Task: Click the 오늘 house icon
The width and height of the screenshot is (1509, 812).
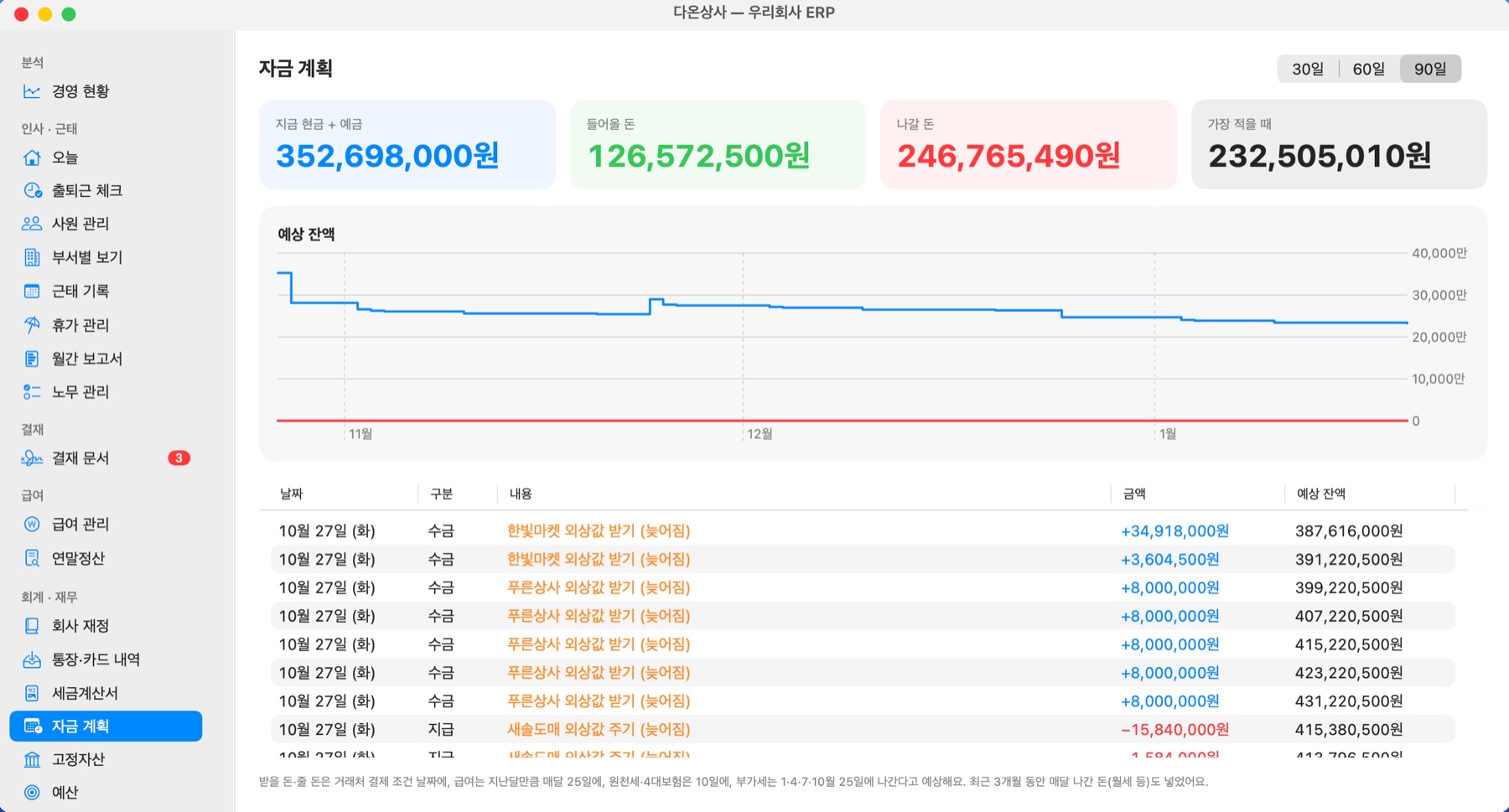Action: coord(32,158)
